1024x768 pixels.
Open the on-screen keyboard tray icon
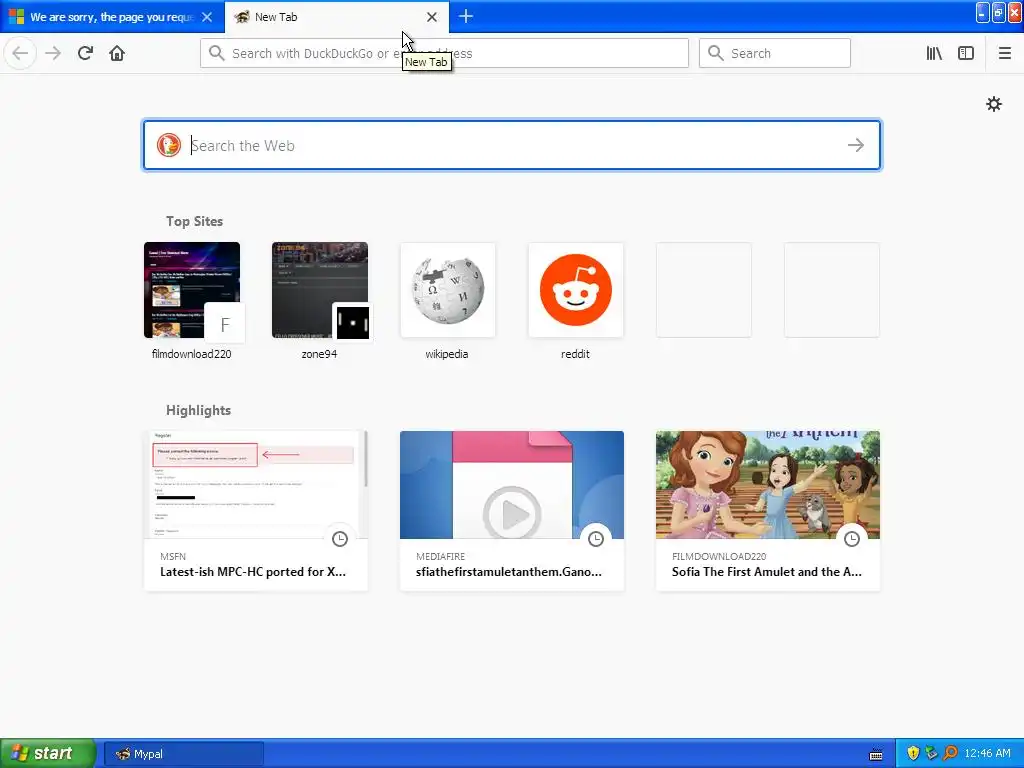[876, 754]
